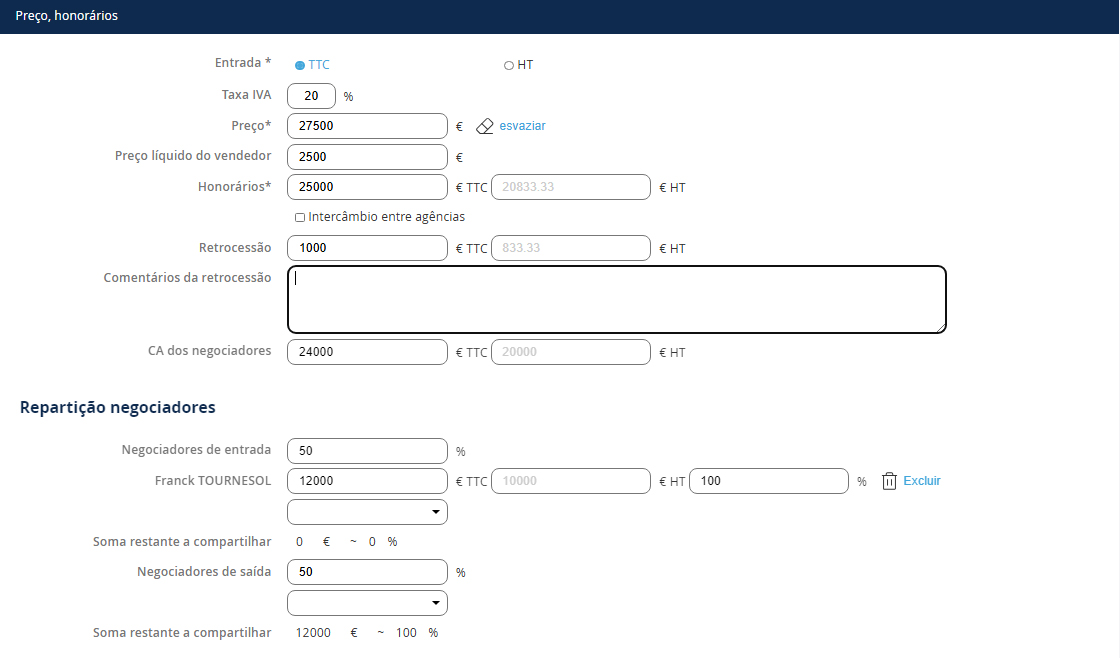Click the trash icon beside Franck TOURNESOL
The width and height of the screenshot is (1120, 658).
tap(889, 481)
